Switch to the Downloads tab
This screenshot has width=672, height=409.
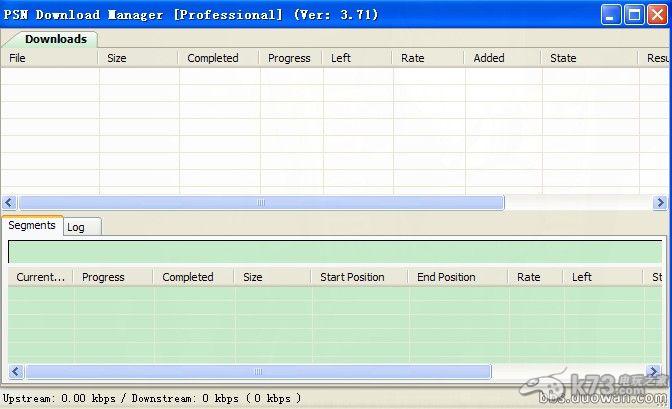pyautogui.click(x=55, y=39)
